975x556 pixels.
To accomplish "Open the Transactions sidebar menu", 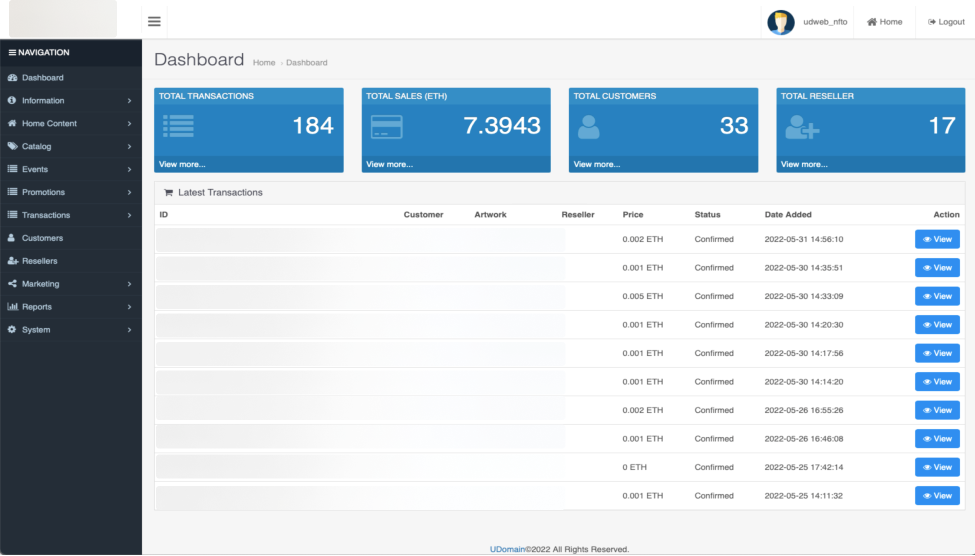I will [46, 215].
